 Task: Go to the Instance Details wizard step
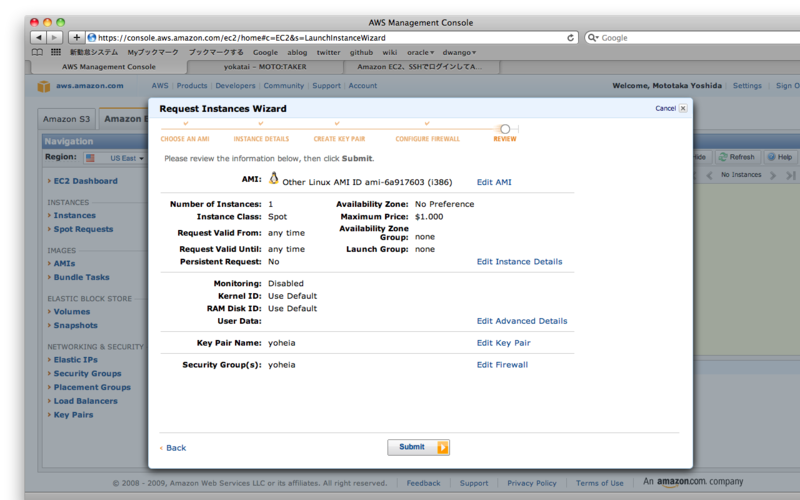[x=261, y=139]
